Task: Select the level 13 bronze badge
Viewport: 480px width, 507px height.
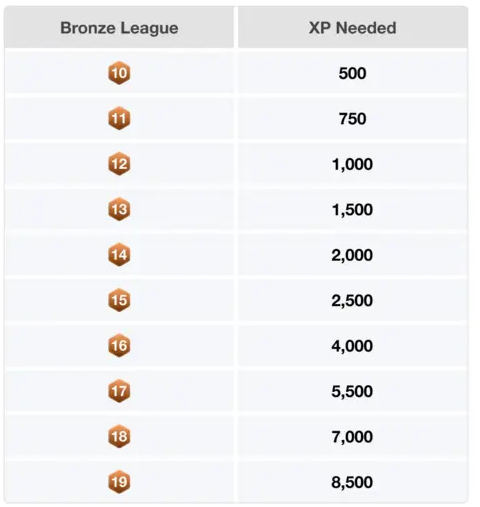Action: pos(119,209)
